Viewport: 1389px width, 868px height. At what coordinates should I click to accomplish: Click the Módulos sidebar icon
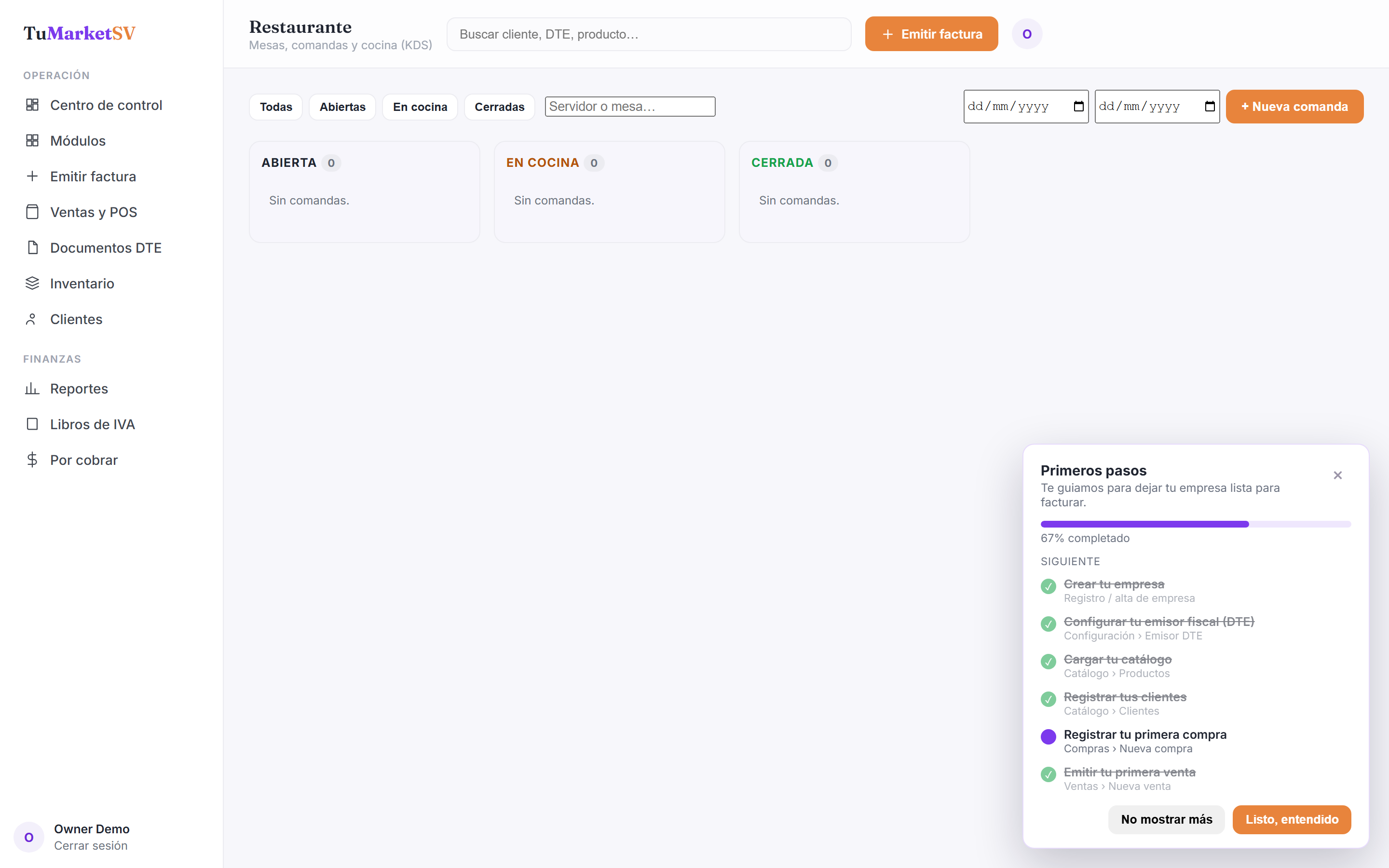[x=32, y=141]
